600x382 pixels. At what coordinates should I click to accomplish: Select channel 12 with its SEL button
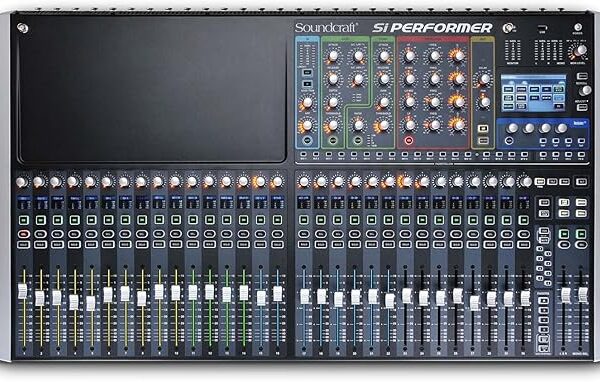pos(209,234)
